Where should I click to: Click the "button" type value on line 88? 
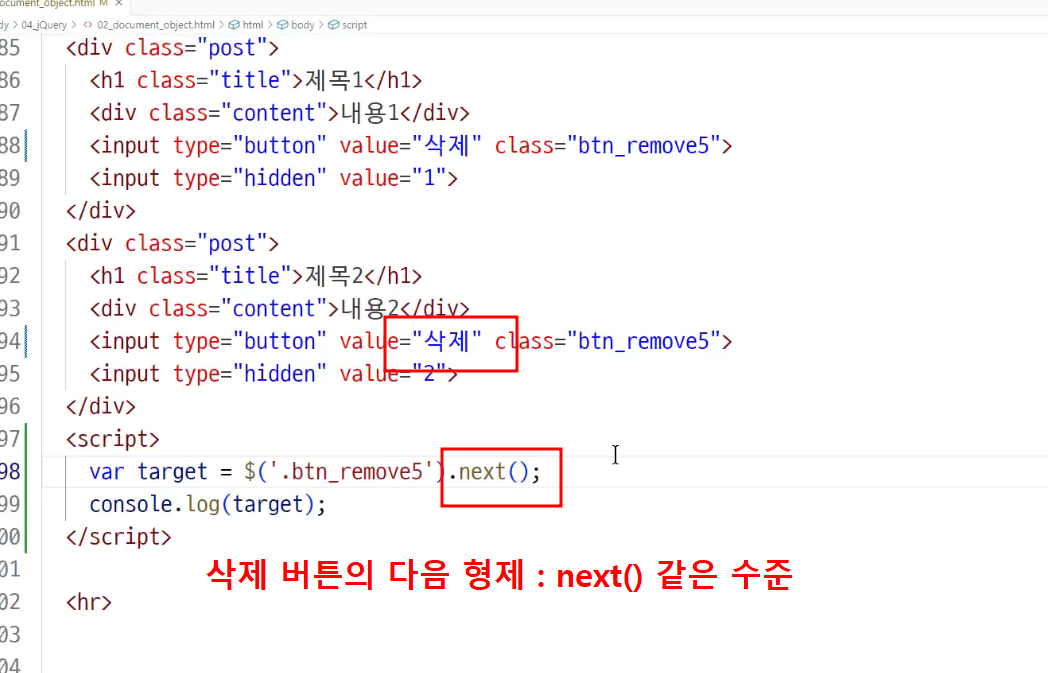pyautogui.click(x=279, y=146)
